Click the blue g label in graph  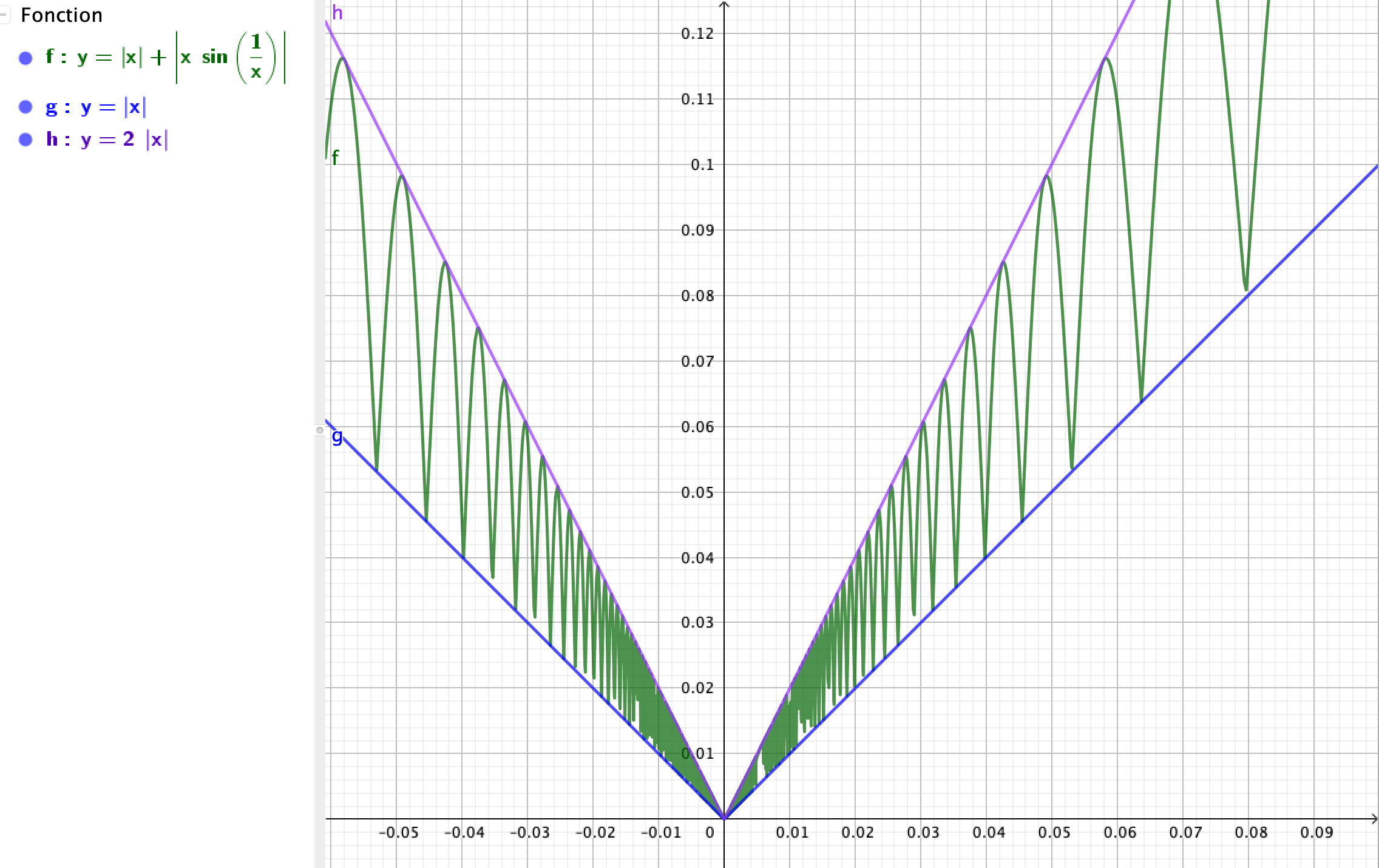click(337, 436)
